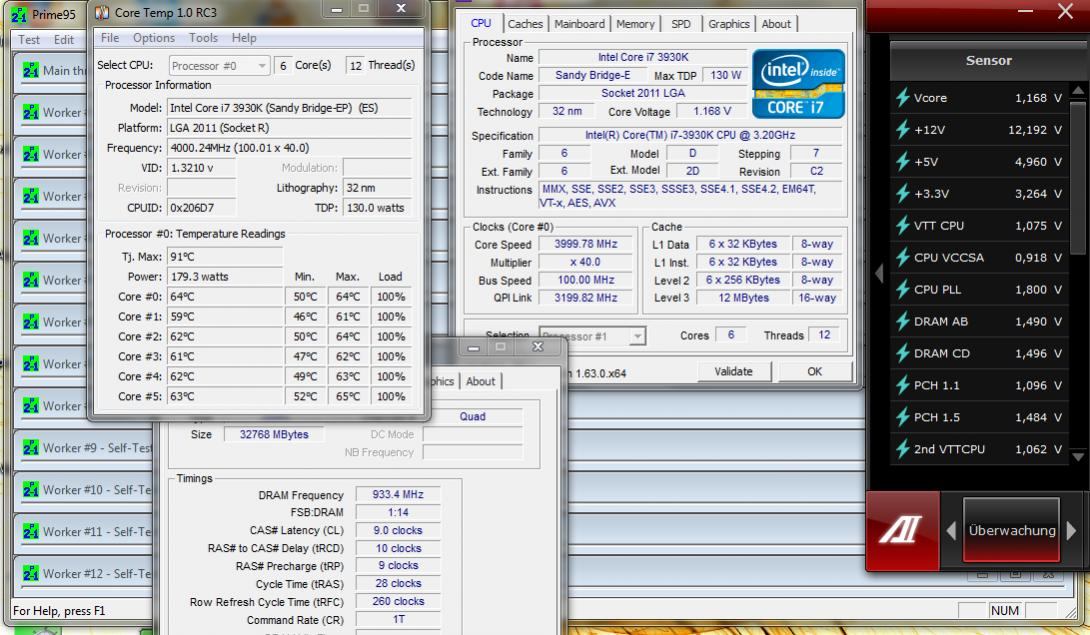Click the sensor list scrollbar thumb
1090x635 pixels.
1077,177
